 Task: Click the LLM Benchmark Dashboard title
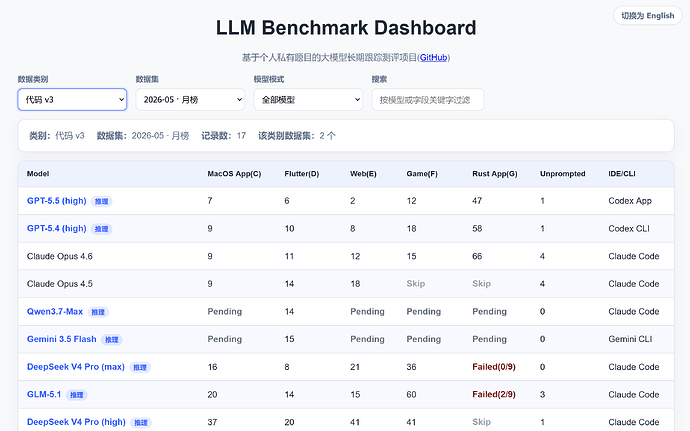pos(346,28)
